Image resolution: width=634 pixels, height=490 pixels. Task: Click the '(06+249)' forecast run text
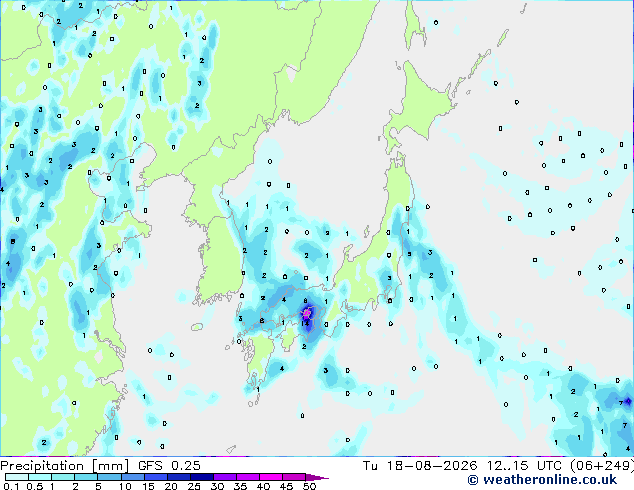602,466
